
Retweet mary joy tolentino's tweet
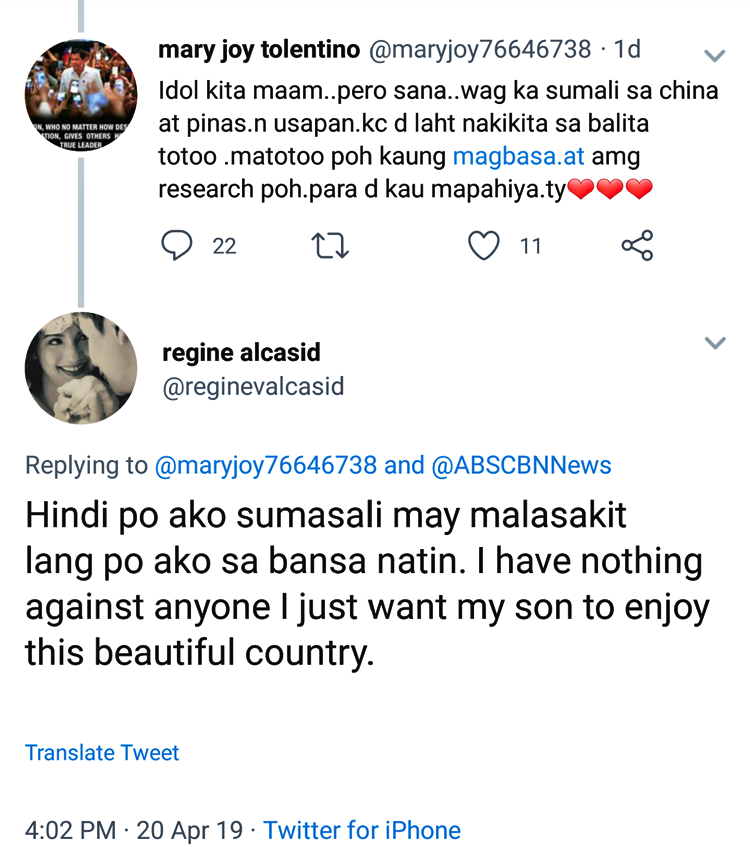(331, 245)
